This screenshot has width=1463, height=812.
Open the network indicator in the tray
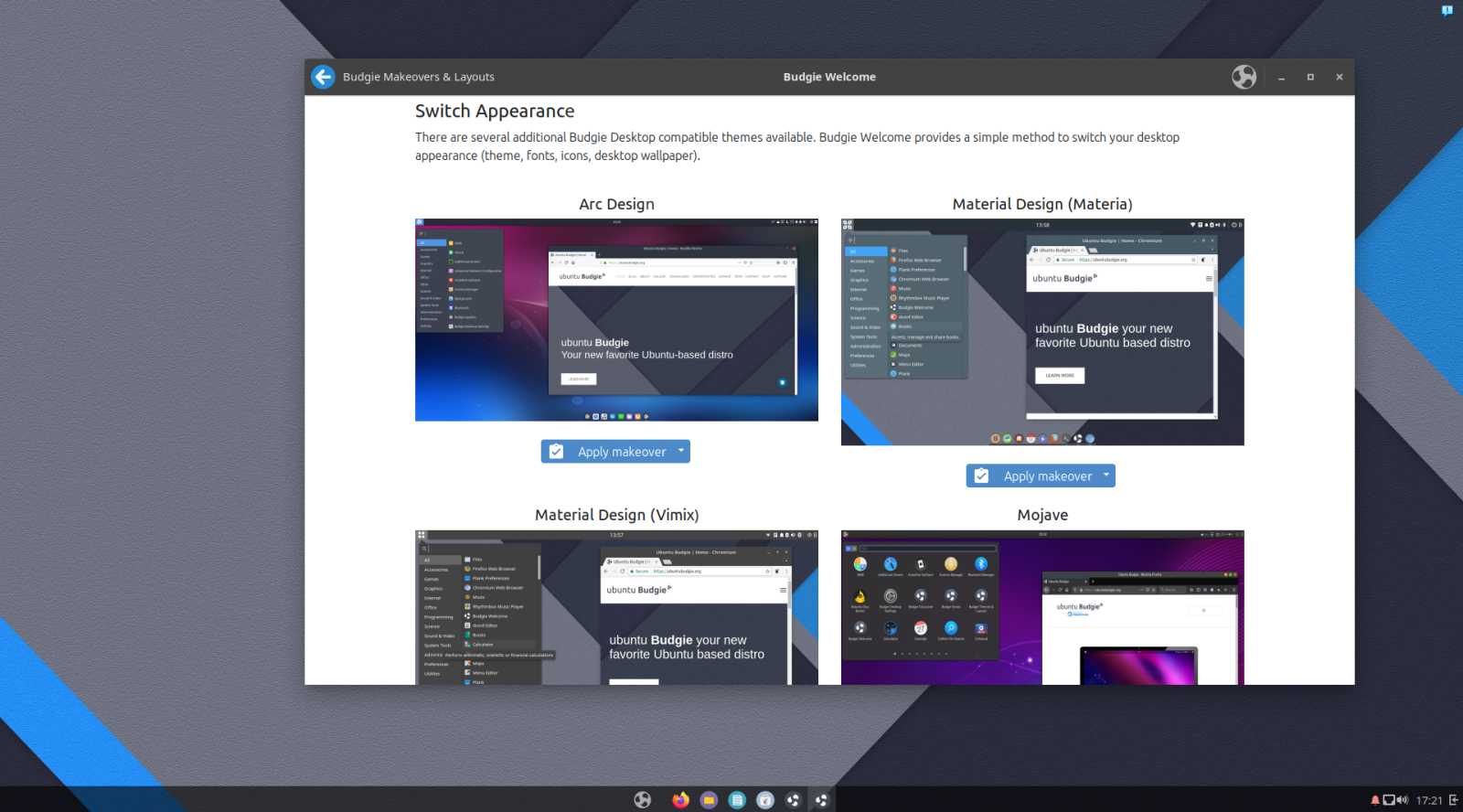pyautogui.click(x=1389, y=800)
